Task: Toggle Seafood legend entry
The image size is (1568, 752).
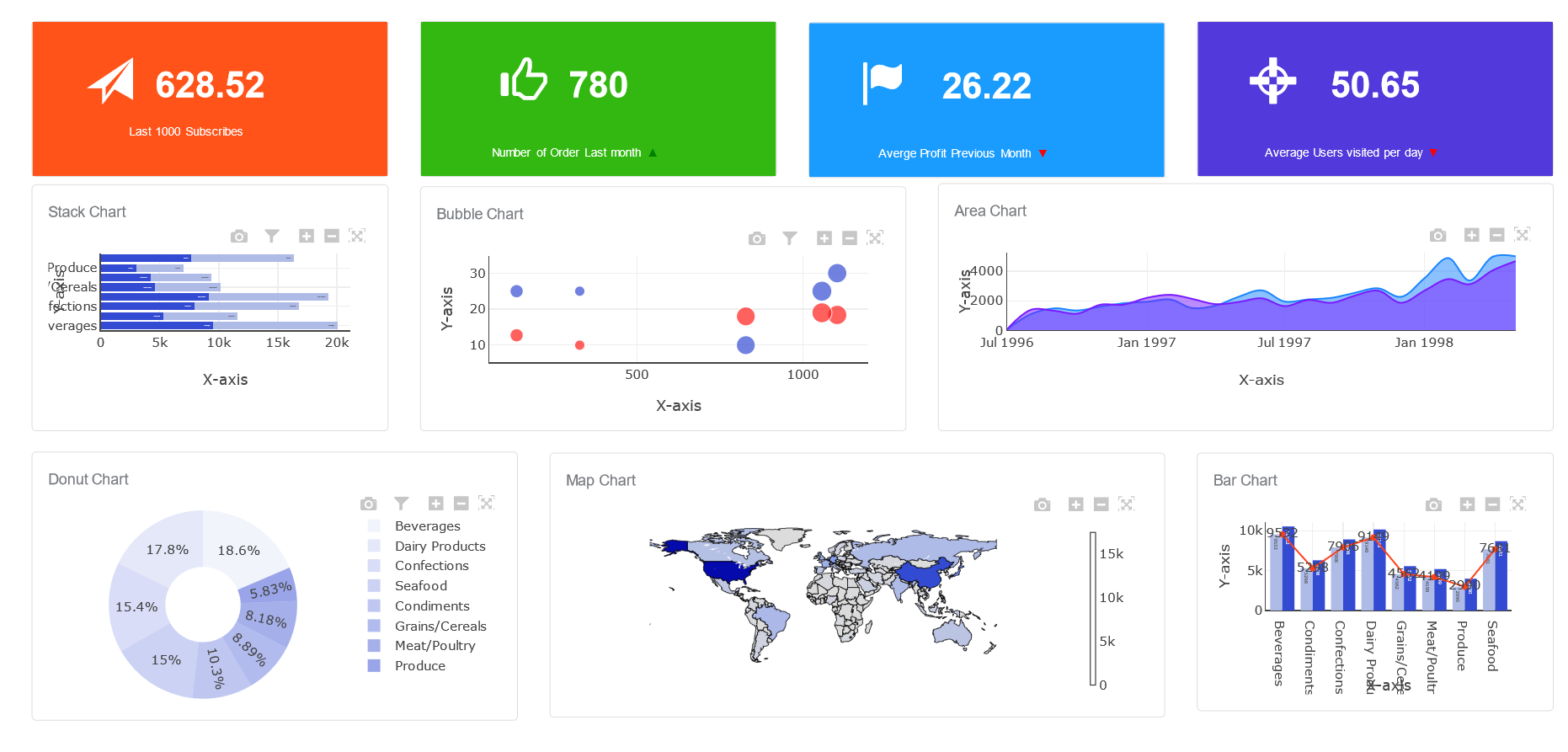Action: tap(408, 586)
